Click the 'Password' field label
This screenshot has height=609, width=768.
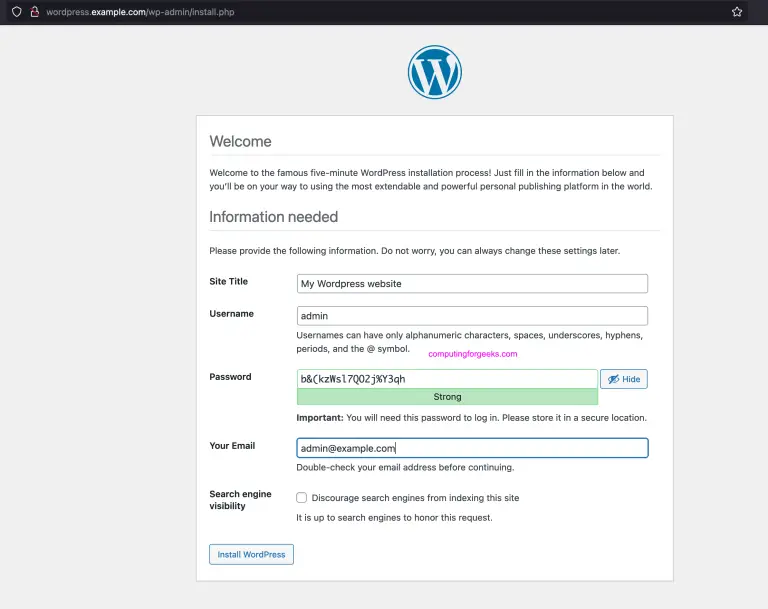[x=230, y=377]
